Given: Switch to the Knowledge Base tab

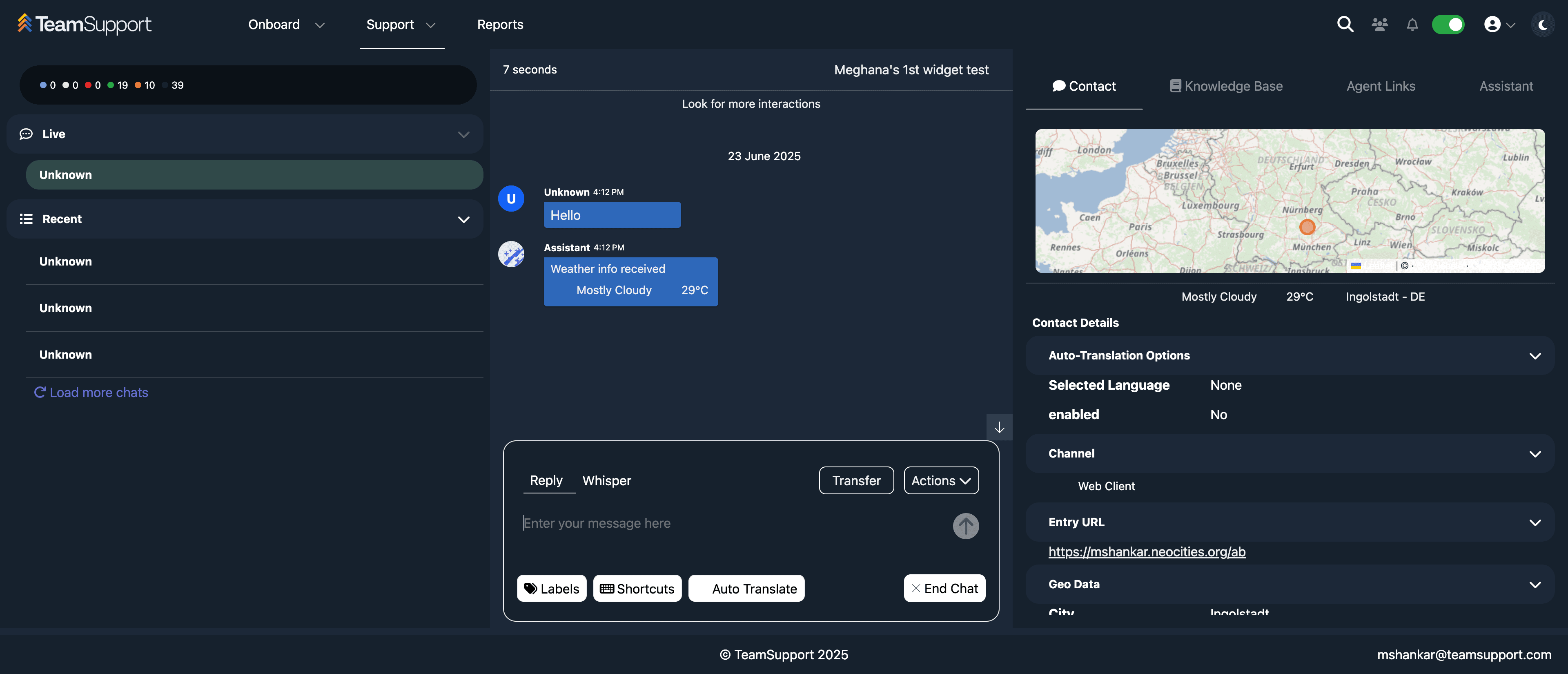Looking at the screenshot, I should [1226, 86].
